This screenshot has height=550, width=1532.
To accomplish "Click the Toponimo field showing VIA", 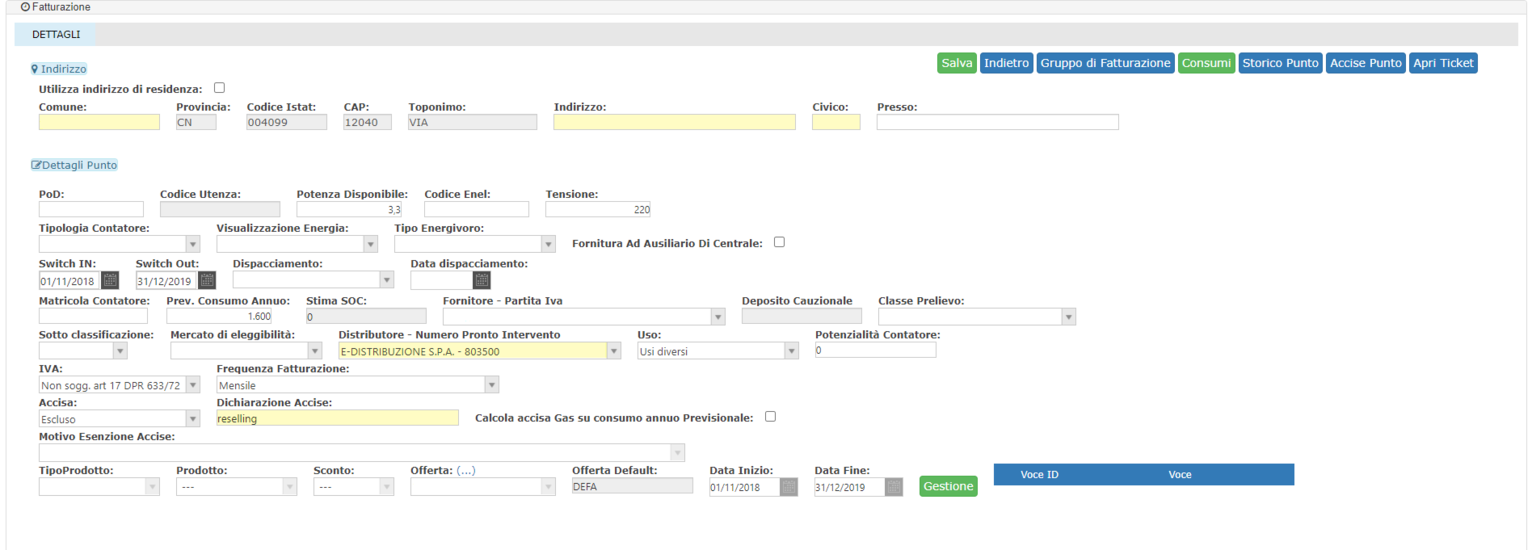I will point(472,122).
